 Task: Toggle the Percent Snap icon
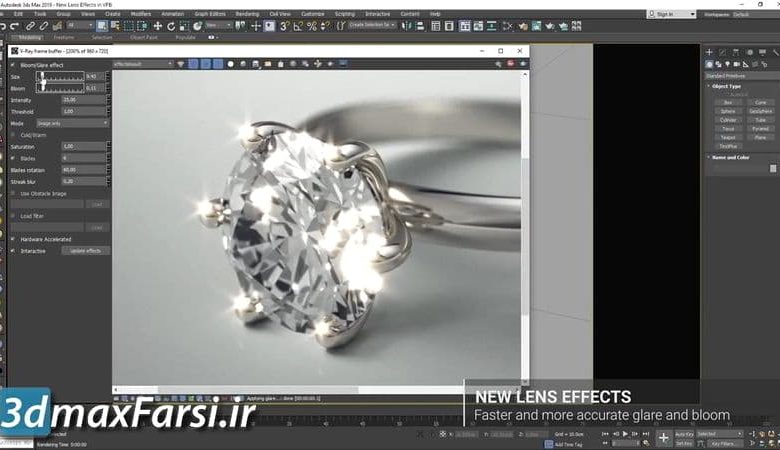(312, 26)
